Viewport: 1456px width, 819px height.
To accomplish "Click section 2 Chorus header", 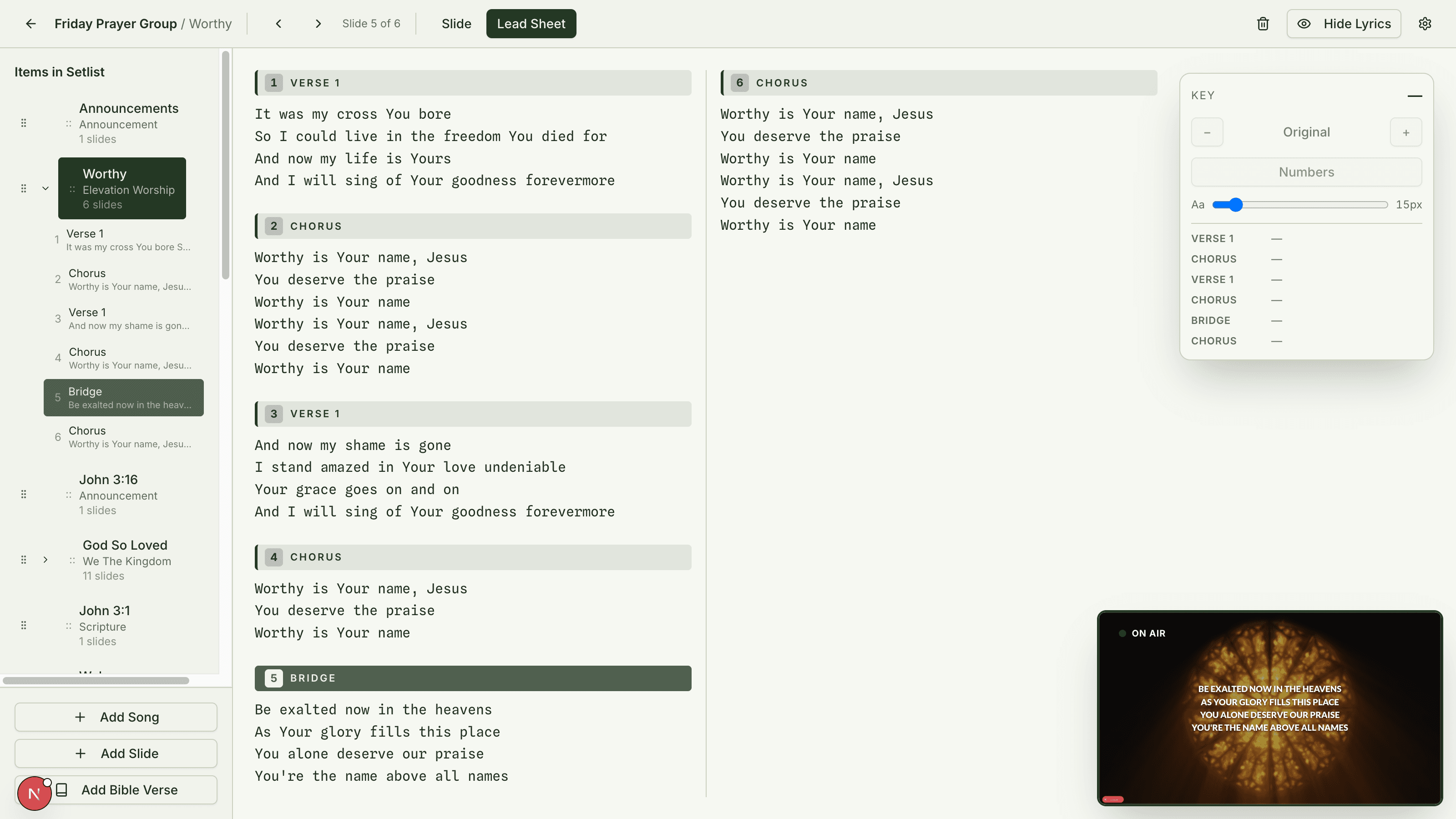I will pyautogui.click(x=473, y=226).
